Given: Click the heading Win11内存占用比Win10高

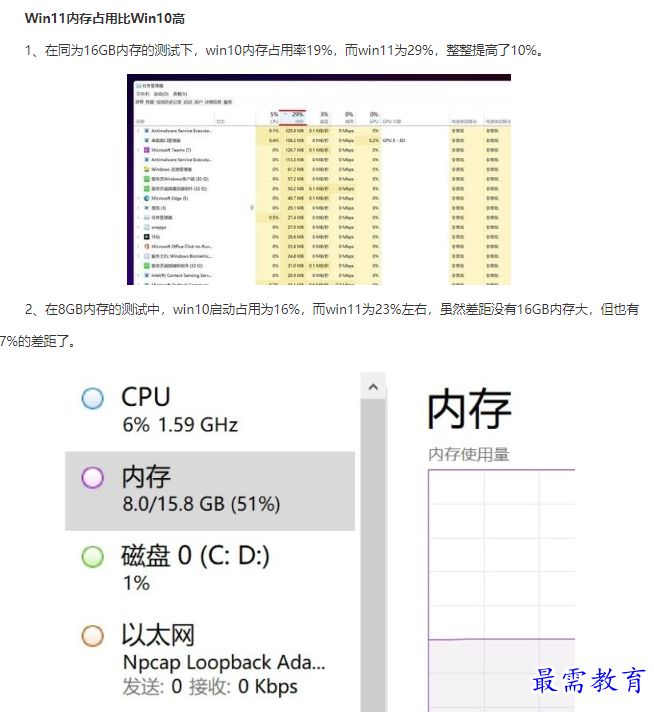Looking at the screenshot, I should [x=105, y=19].
